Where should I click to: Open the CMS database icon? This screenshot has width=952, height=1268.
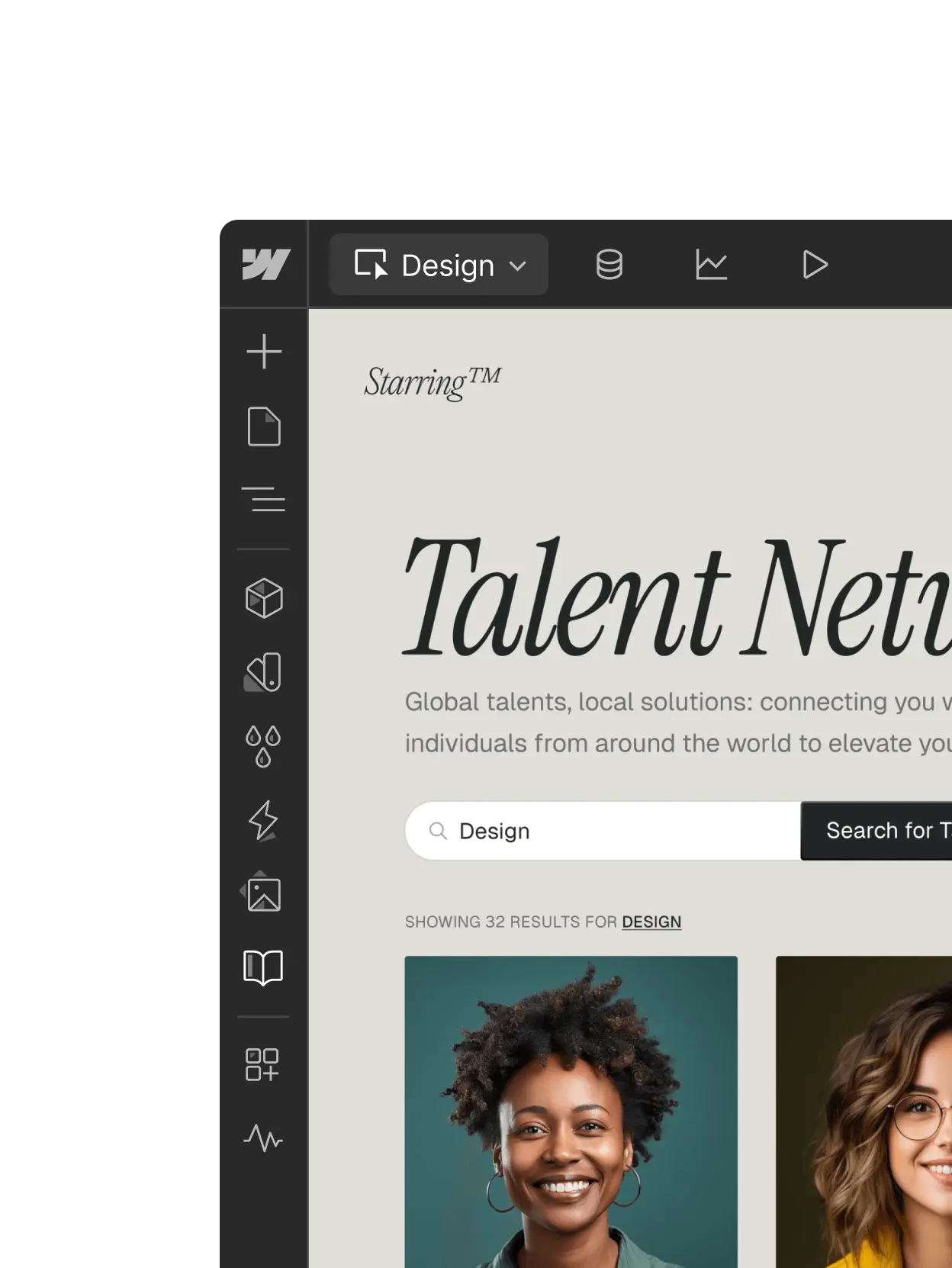(609, 265)
